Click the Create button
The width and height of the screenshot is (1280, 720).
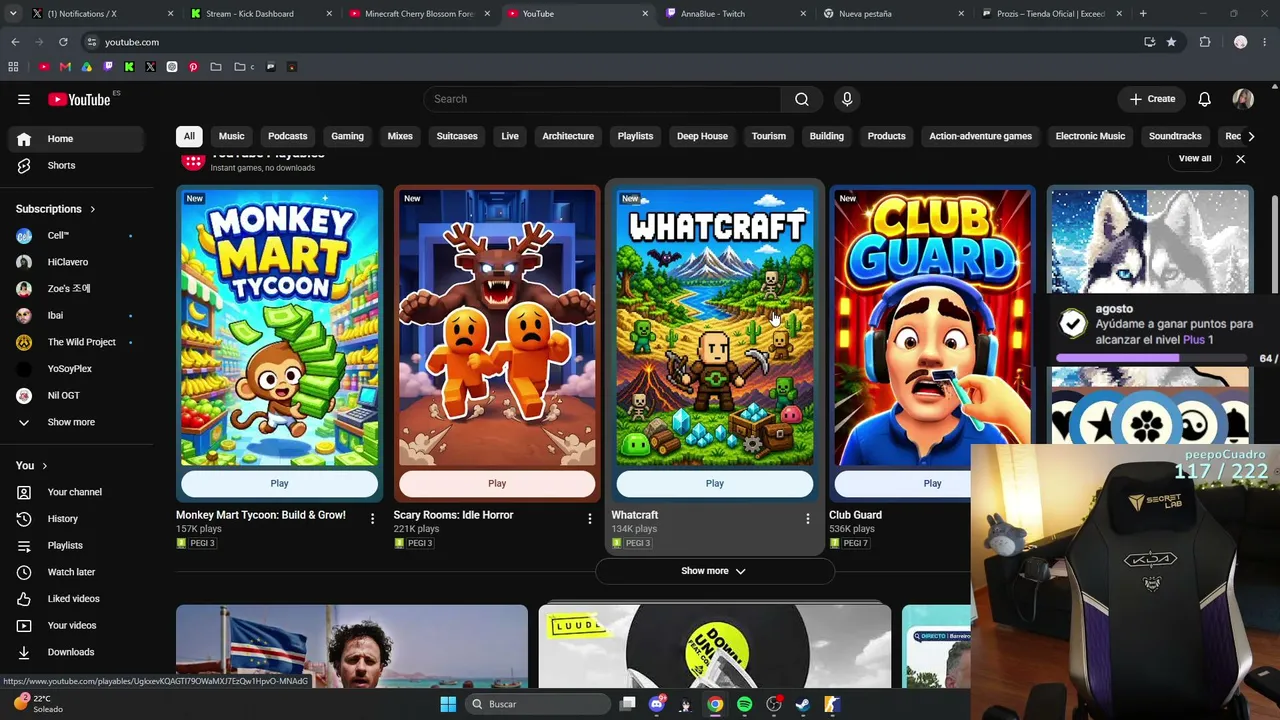[x=1152, y=99]
